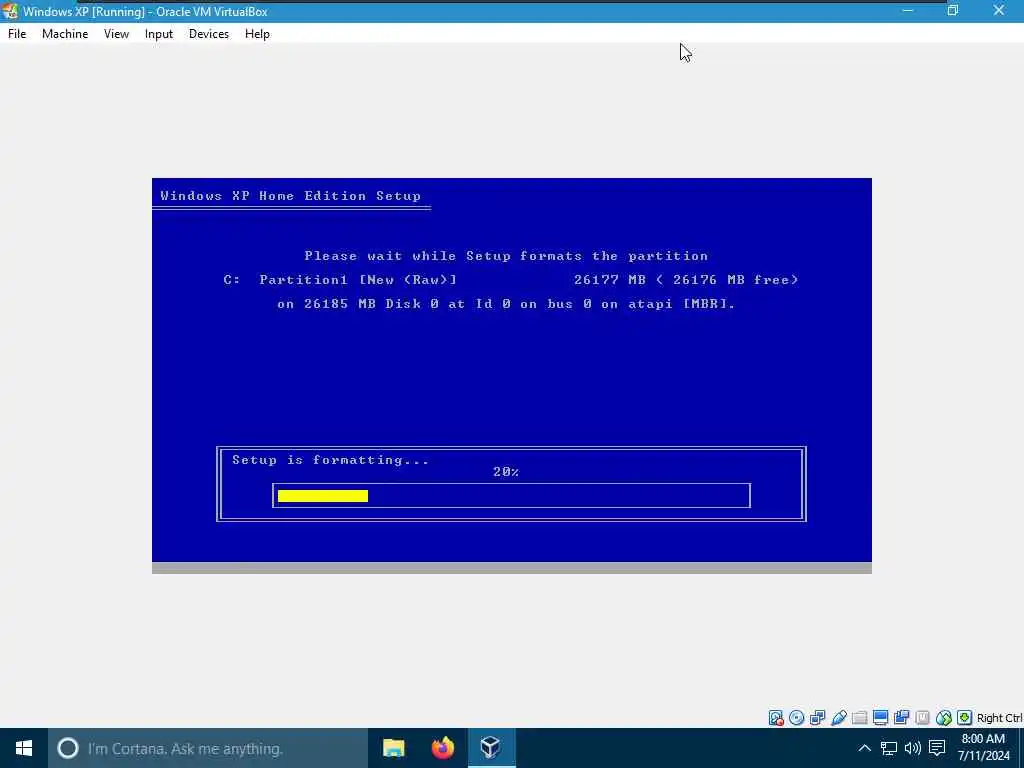Click the shared folders status icon
Image resolution: width=1024 pixels, height=768 pixels.
[x=859, y=718]
